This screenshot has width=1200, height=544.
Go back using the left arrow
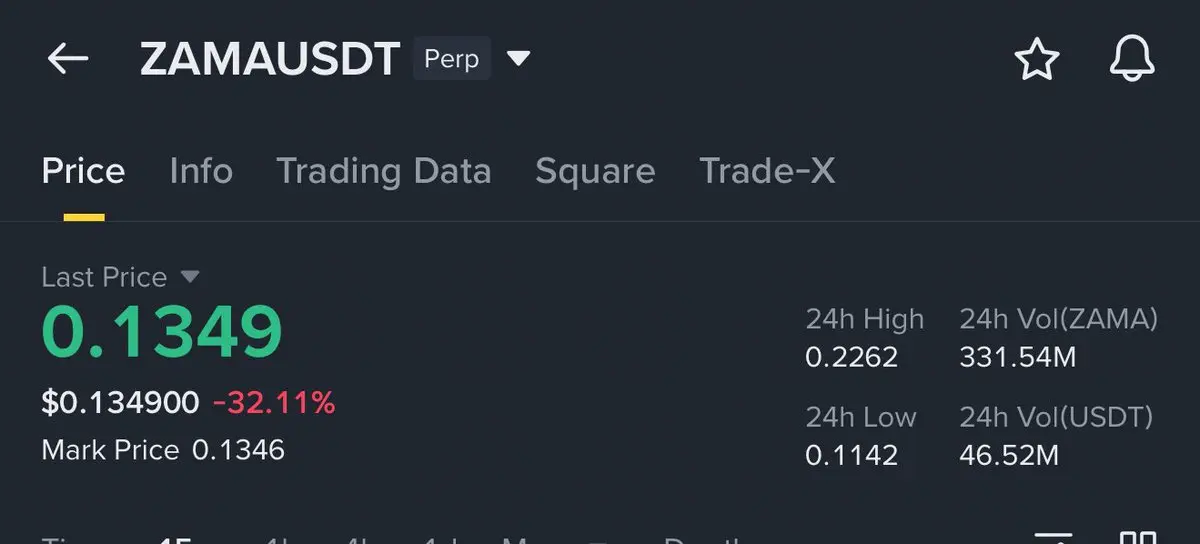pos(68,59)
